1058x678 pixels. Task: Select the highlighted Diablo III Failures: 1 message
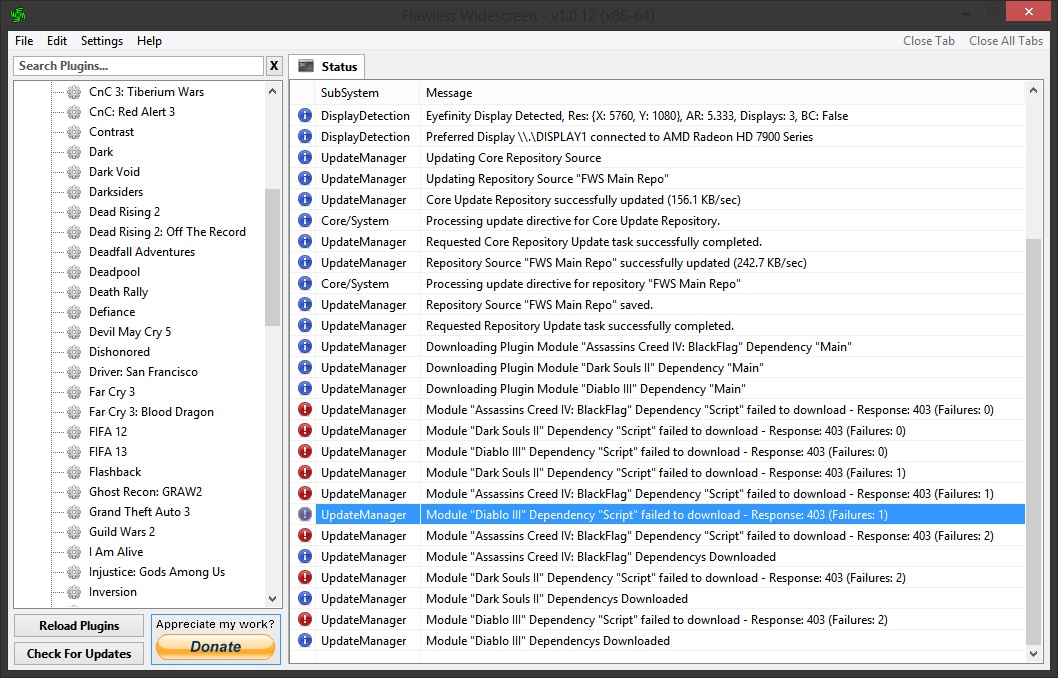(657, 515)
